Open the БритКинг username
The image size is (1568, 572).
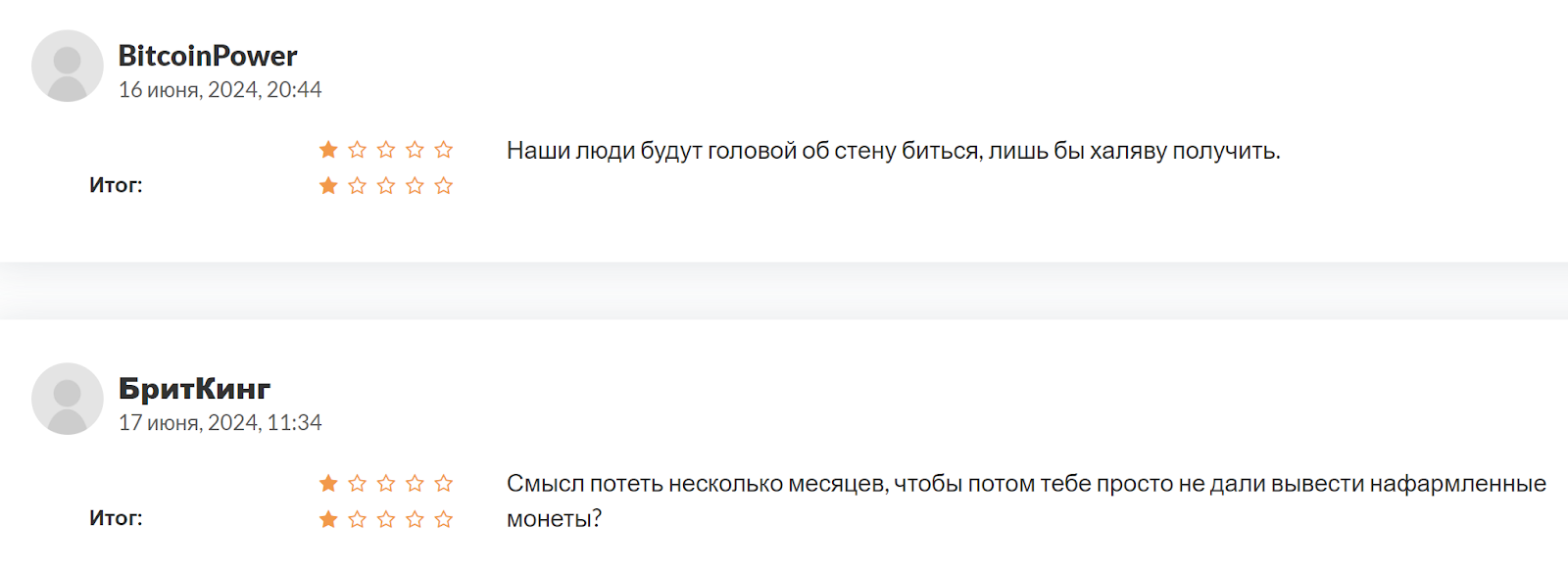pyautogui.click(x=194, y=389)
